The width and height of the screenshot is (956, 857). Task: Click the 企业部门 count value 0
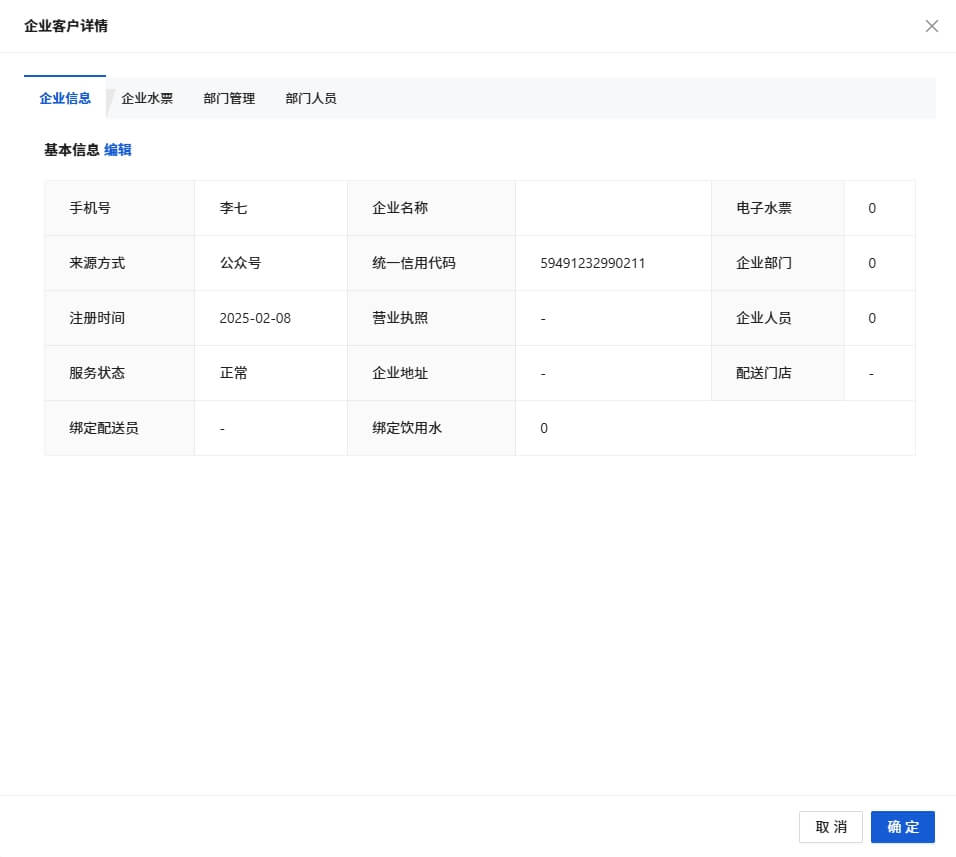click(872, 263)
